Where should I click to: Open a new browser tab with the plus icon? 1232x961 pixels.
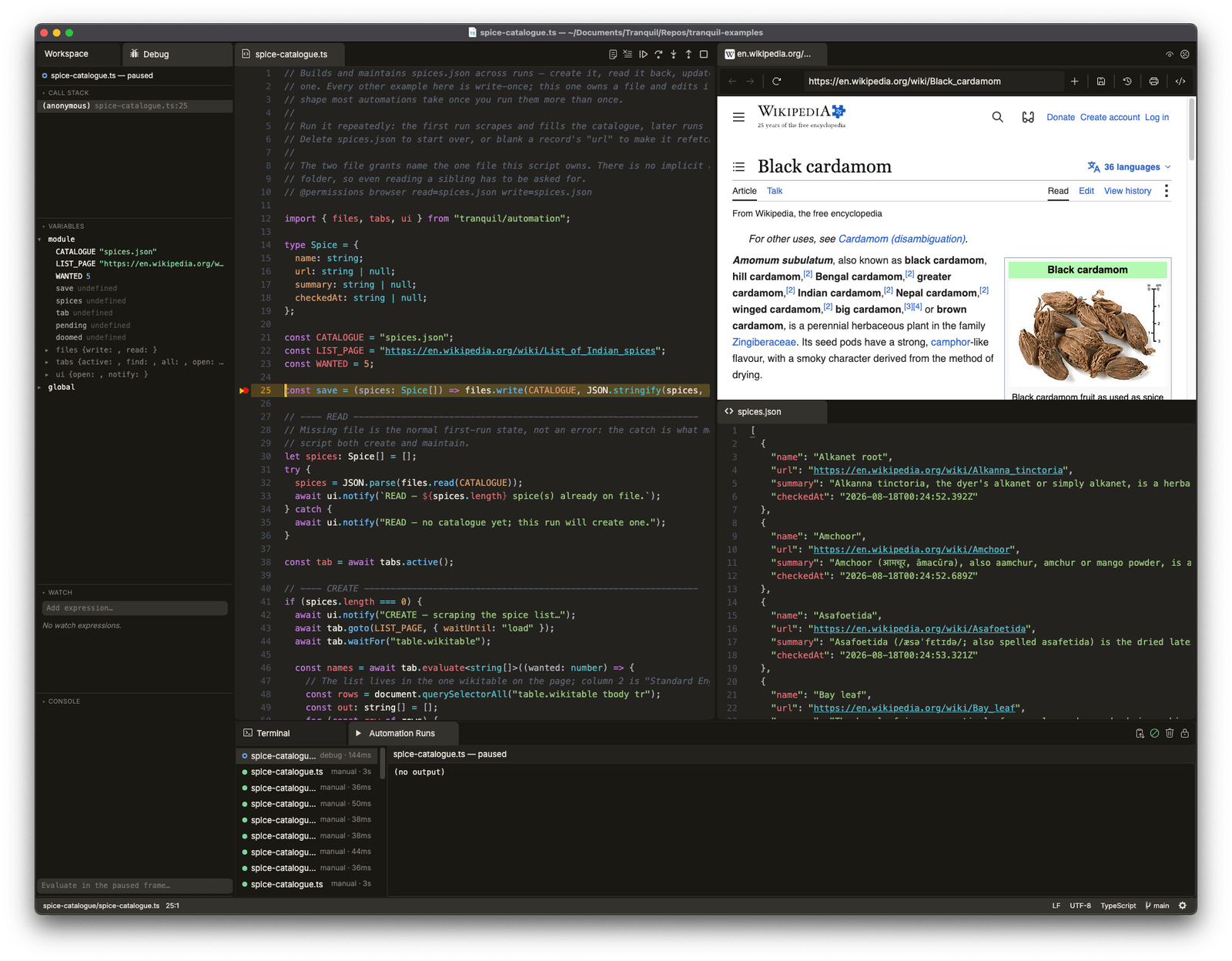1074,81
